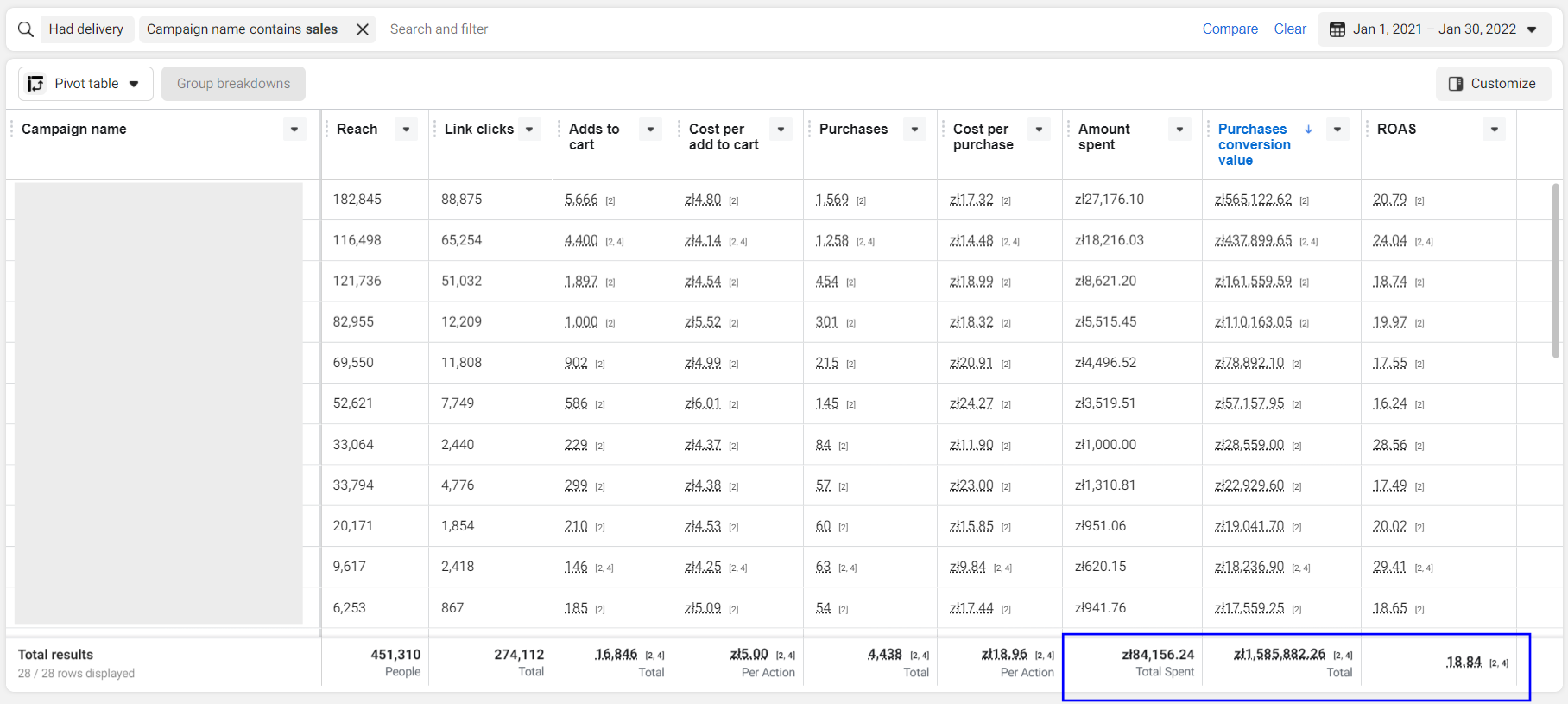Click total purchases 4,438
This screenshot has height=704, width=1568.
[885, 655]
